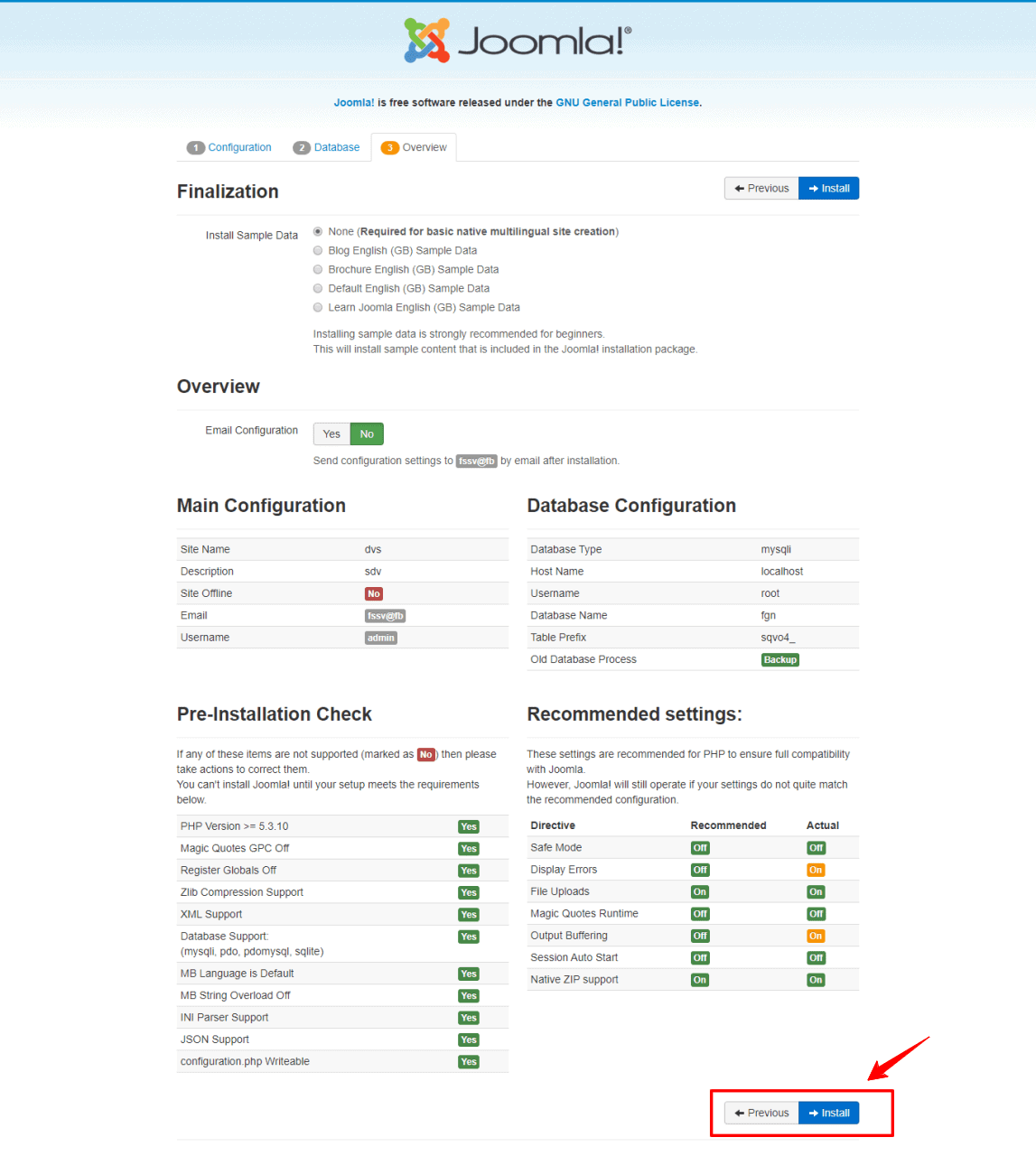Click Yes badge for INI Parser Support
The height and width of the screenshot is (1156, 1036).
469,1019
